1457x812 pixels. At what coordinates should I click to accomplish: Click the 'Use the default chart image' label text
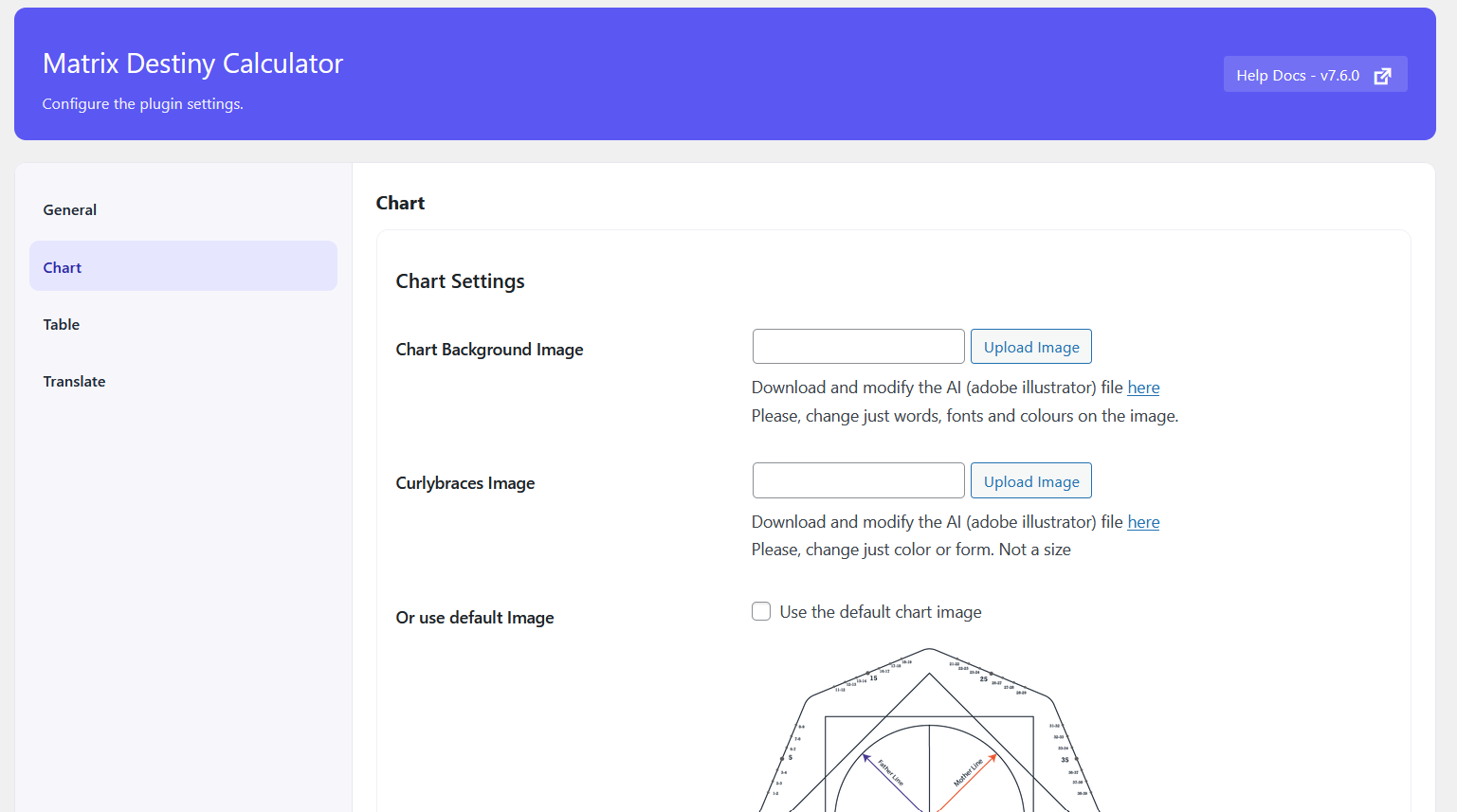coord(880,612)
